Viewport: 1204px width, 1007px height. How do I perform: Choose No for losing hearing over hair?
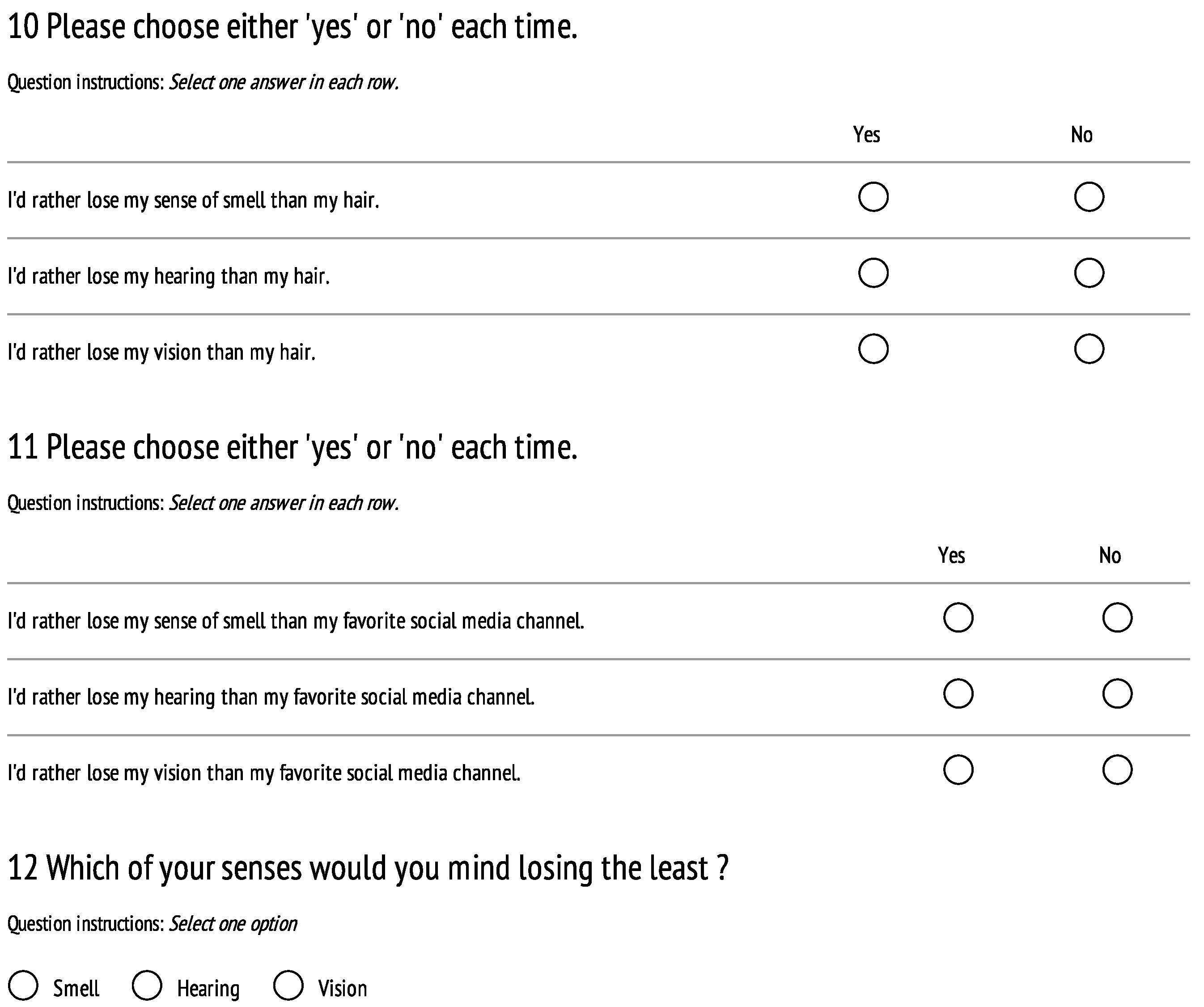(x=1089, y=273)
